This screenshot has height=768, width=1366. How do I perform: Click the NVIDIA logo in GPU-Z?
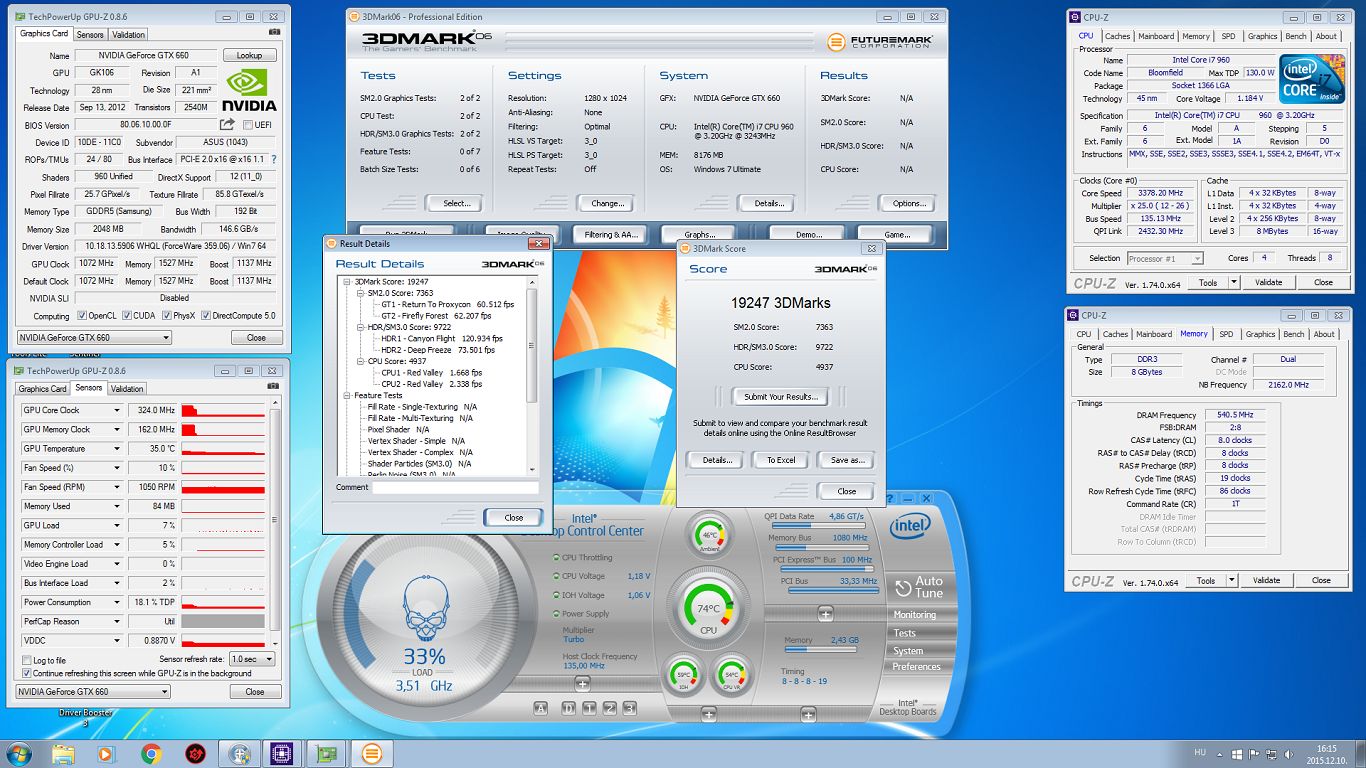(x=248, y=90)
